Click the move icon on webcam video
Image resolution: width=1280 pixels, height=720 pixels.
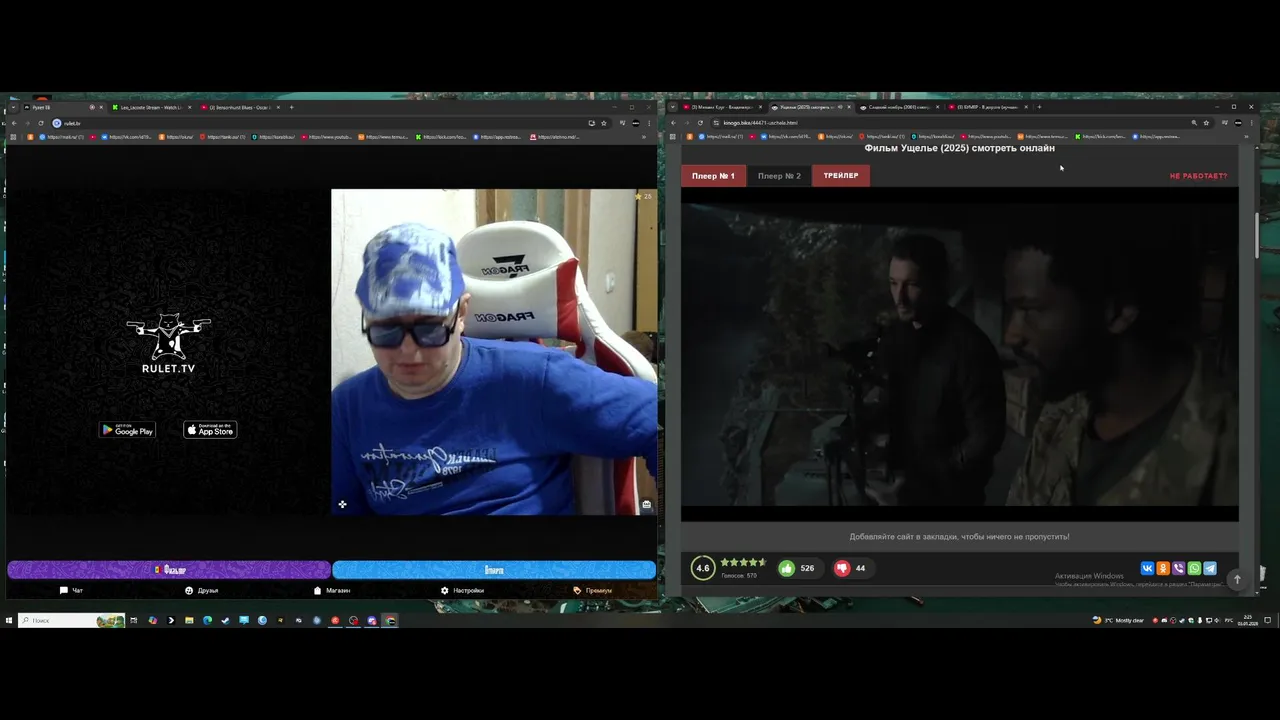342,504
